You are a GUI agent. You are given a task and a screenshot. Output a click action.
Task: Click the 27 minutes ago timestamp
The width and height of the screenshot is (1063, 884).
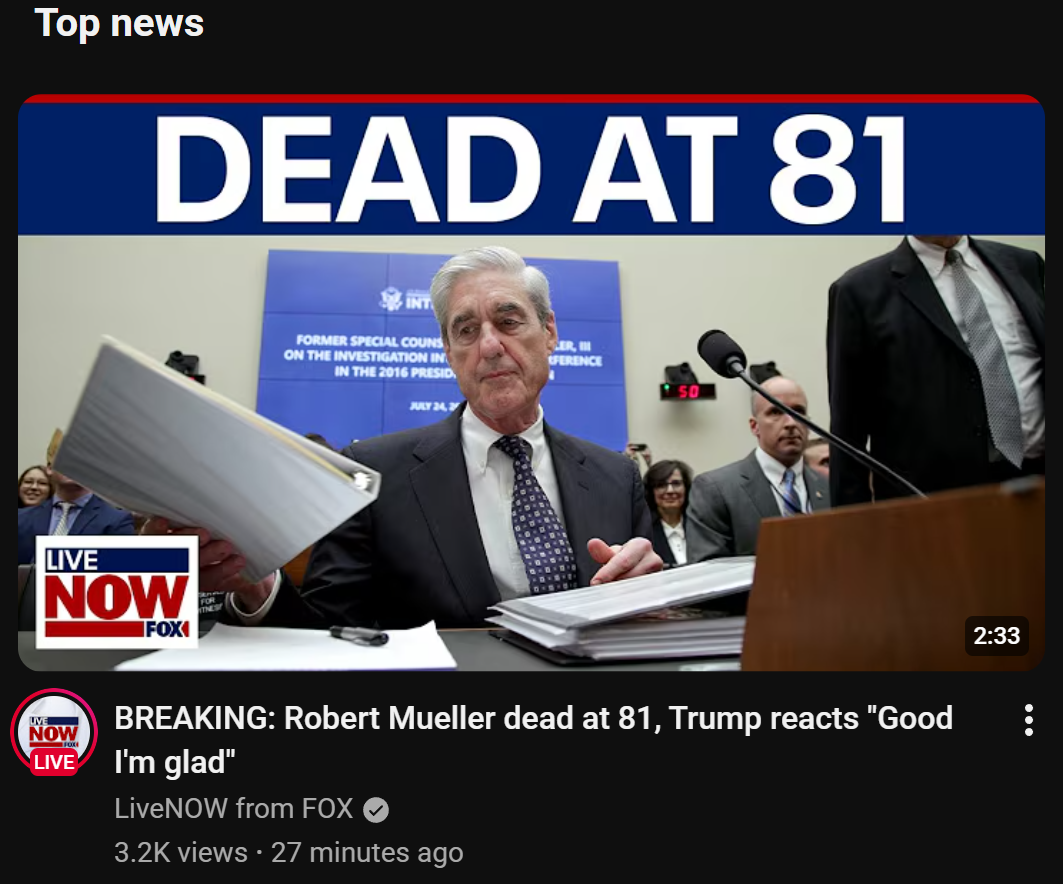pyautogui.click(x=367, y=853)
